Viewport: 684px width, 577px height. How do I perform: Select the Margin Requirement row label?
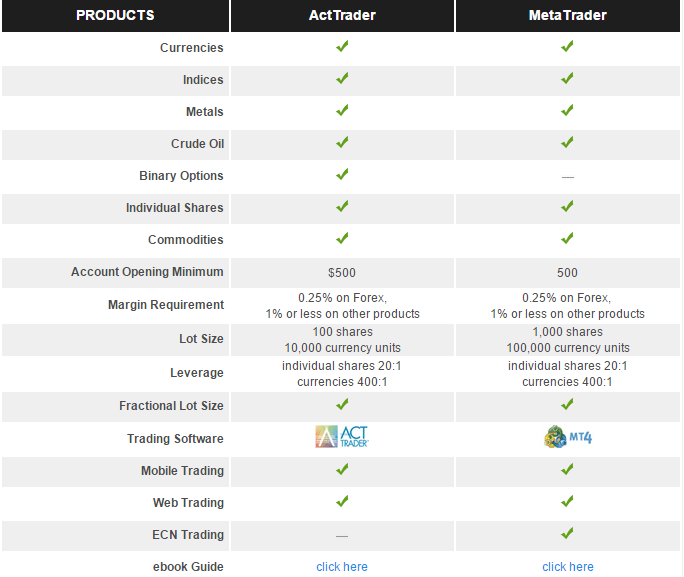(166, 304)
